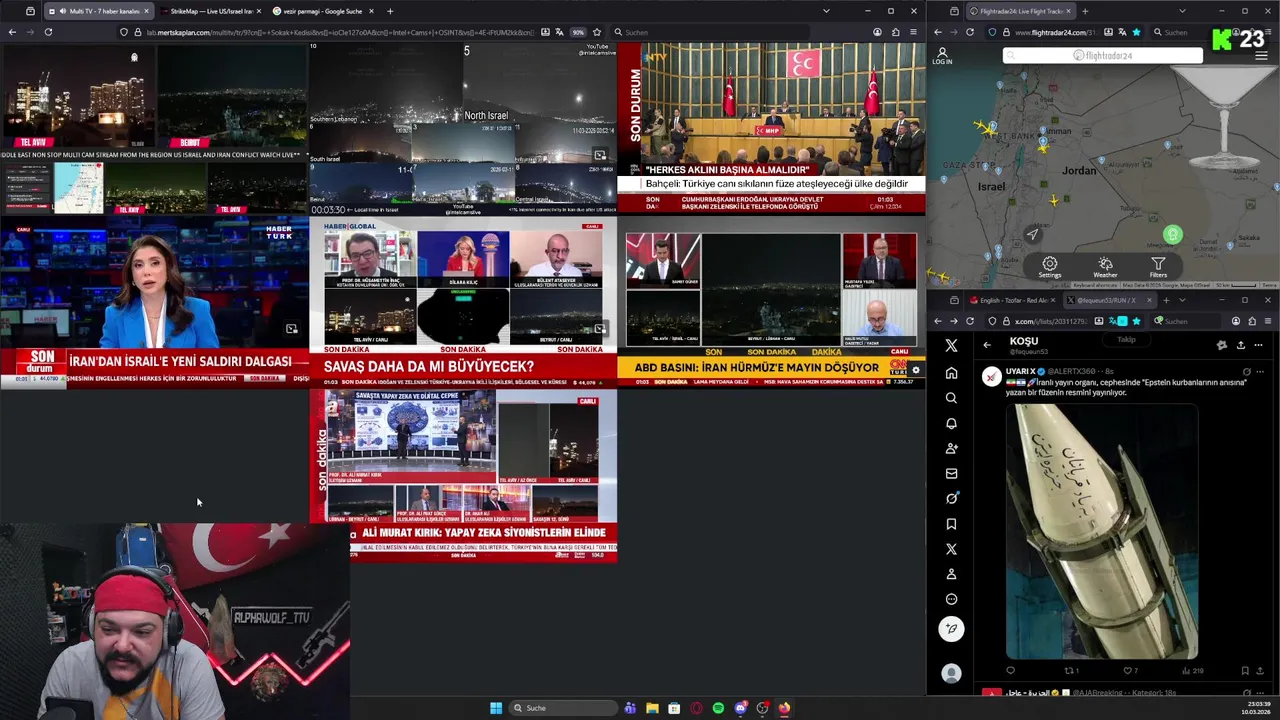Open the X browser window hamburger menu
The image size is (1280, 720).
pos(1268,321)
